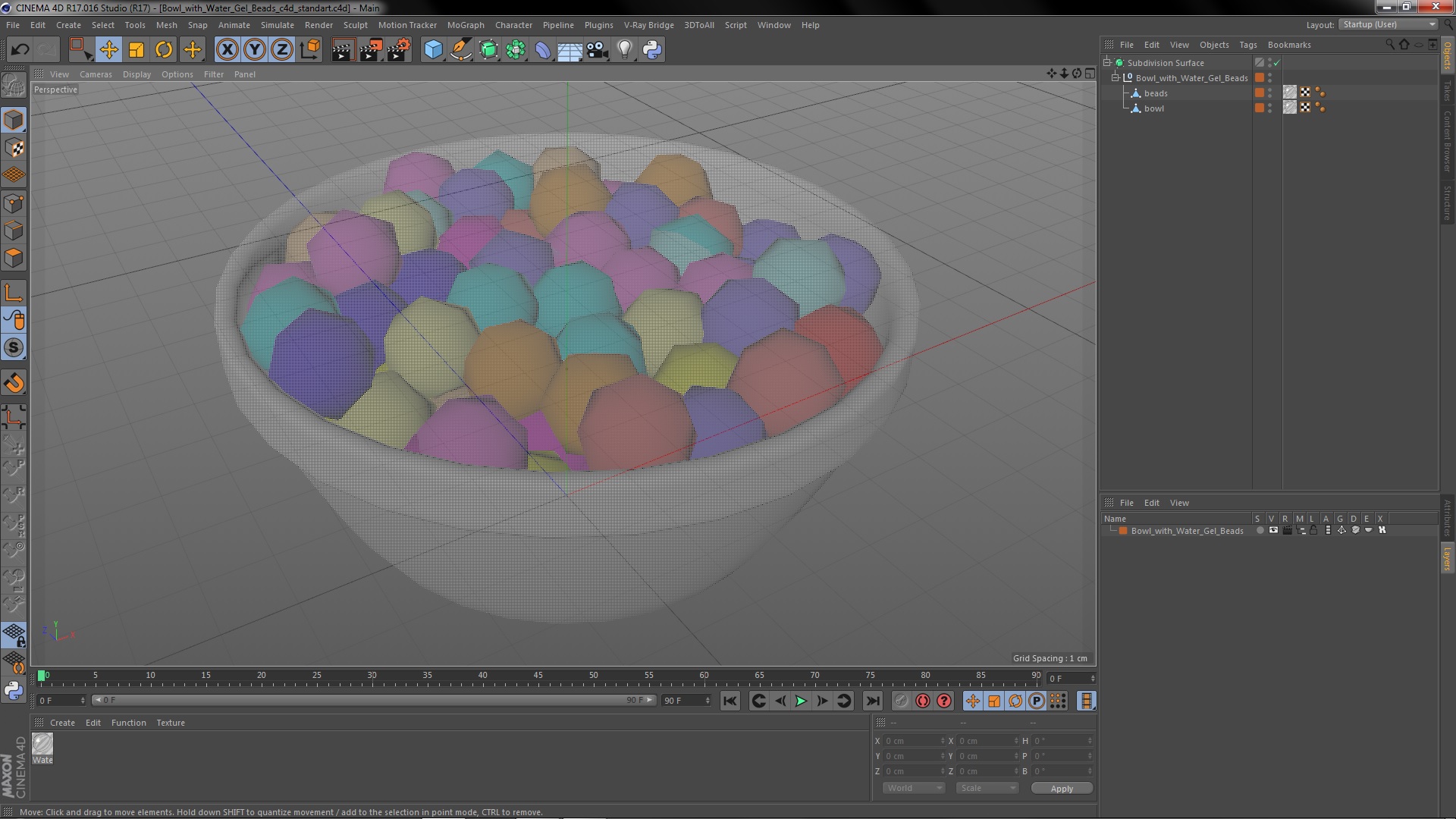Open viewport Display menu

pos(136,74)
